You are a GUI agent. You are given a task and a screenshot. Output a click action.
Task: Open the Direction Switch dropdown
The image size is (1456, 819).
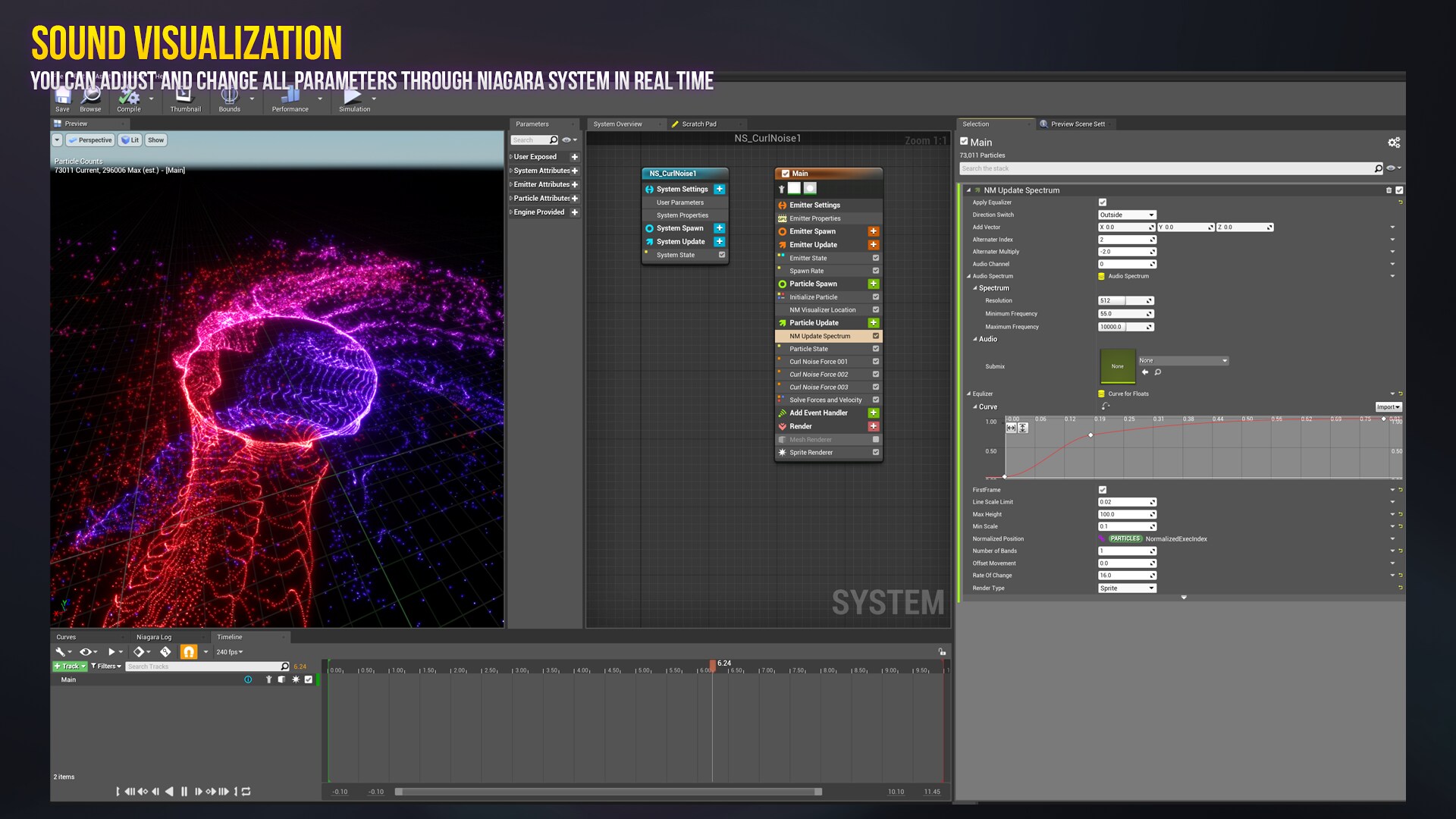1127,215
